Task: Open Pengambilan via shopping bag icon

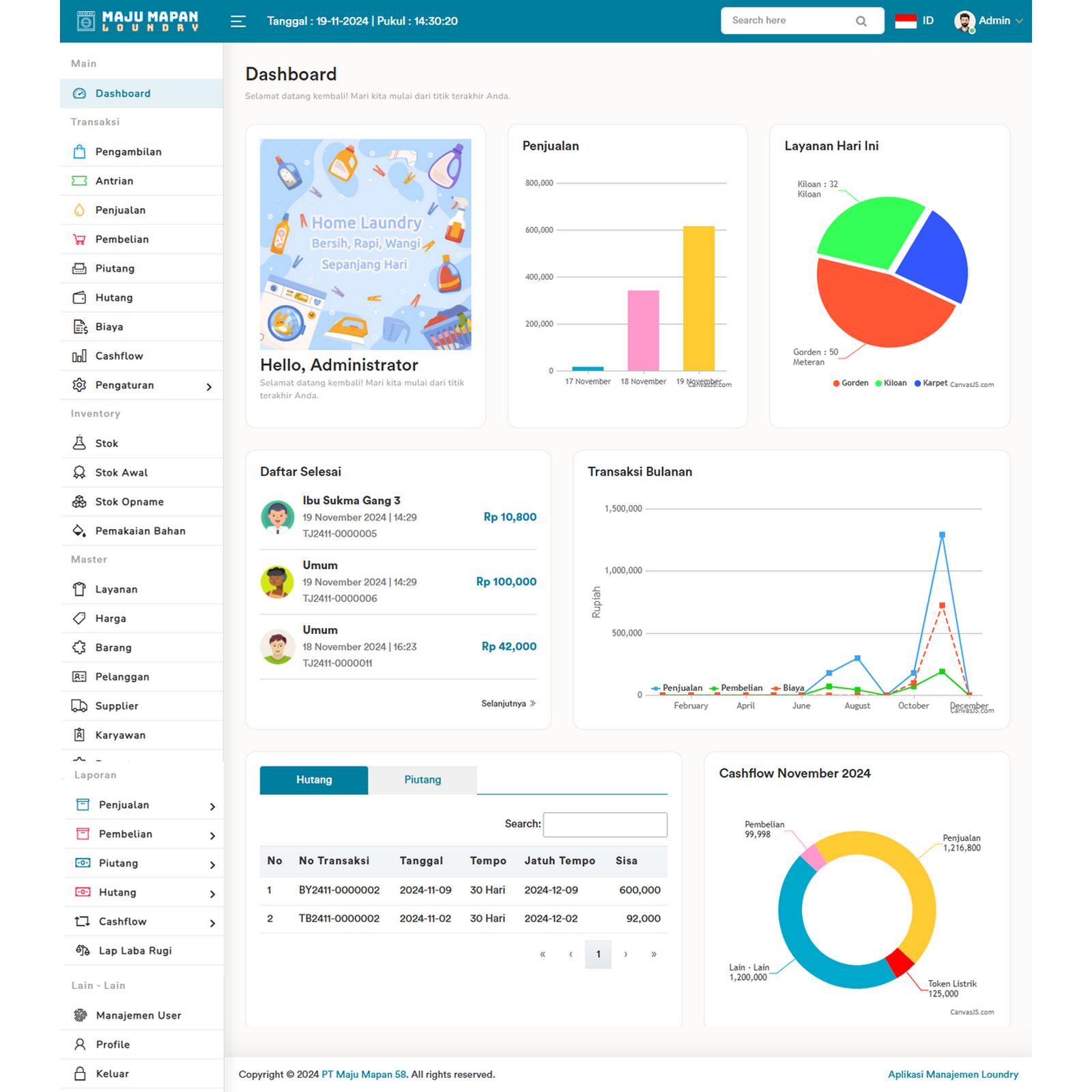Action: tap(79, 152)
